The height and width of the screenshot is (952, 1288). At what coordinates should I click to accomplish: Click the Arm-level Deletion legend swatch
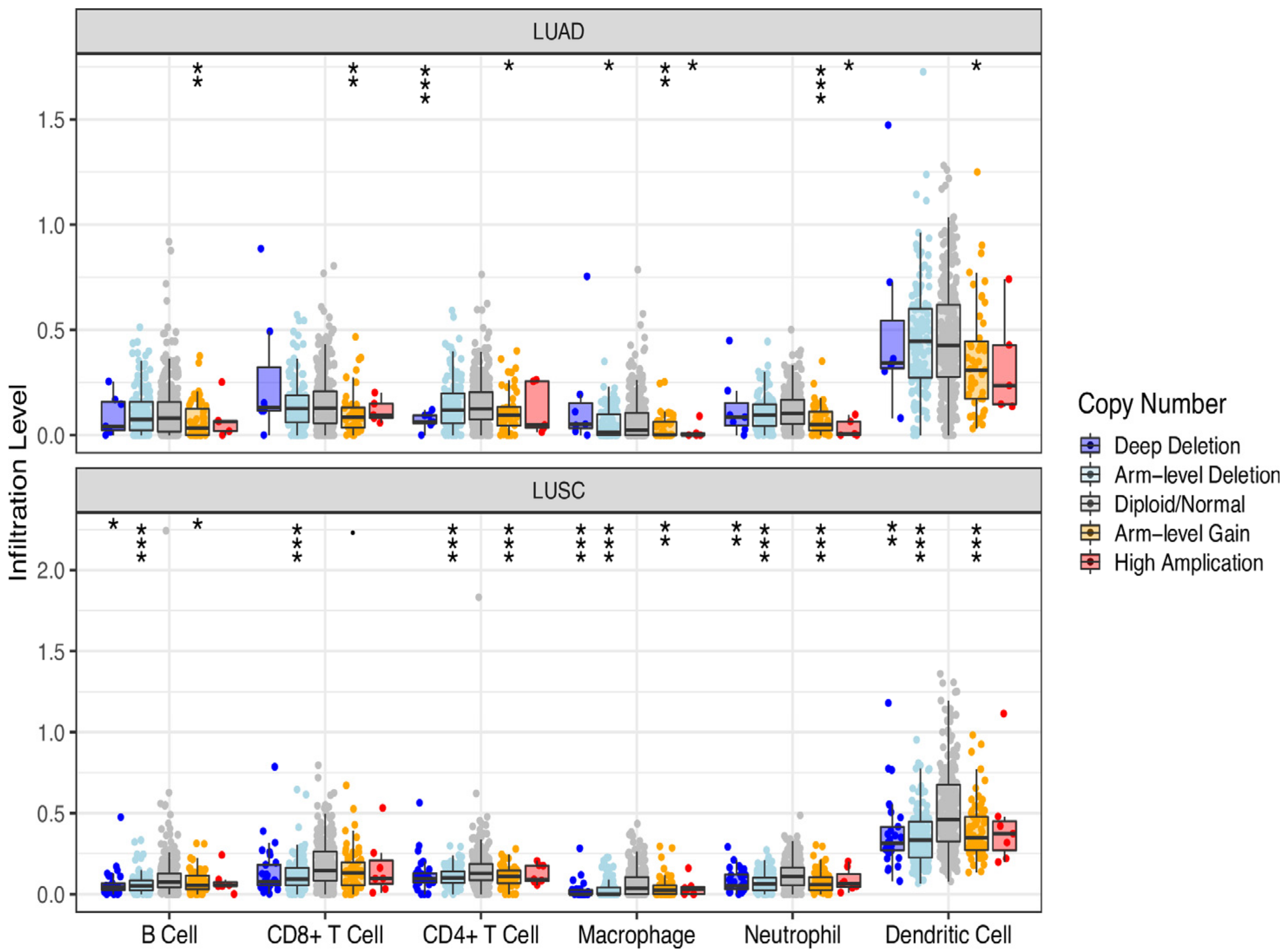pos(1090,475)
